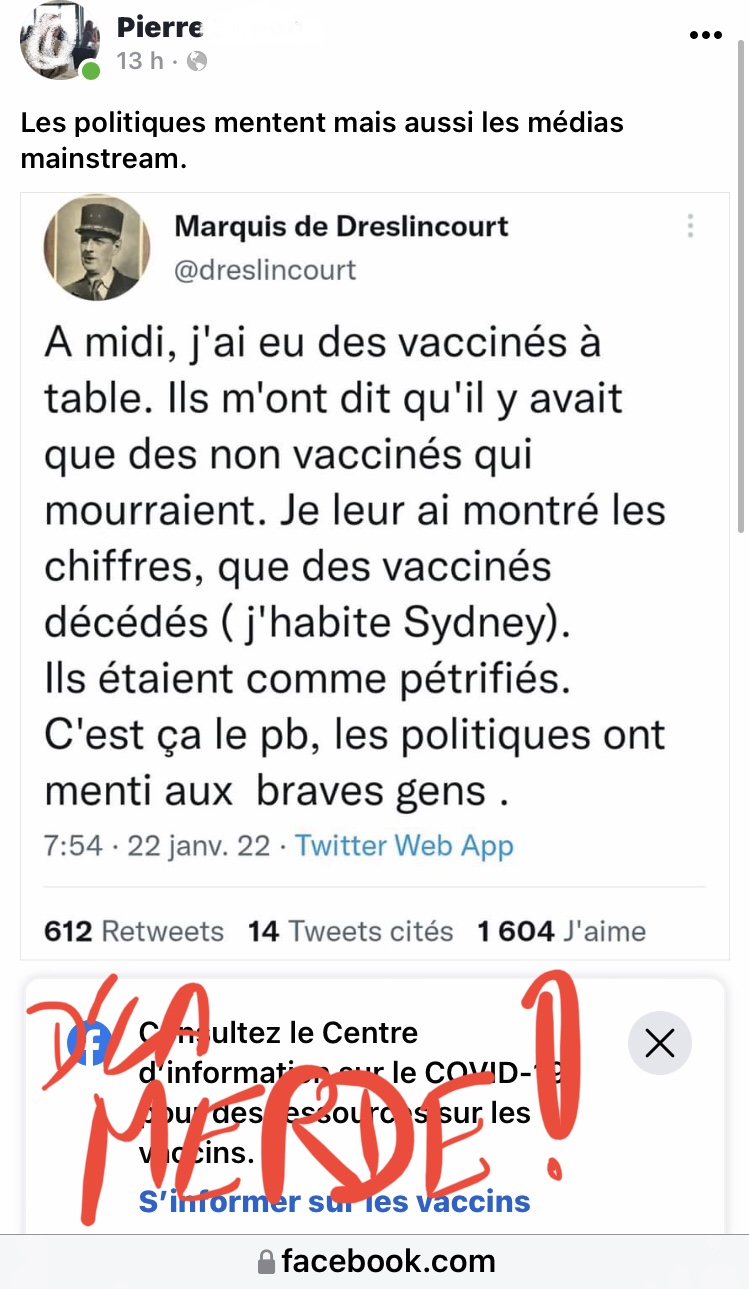Tap the Marquis de Dreslincourt avatar
Image resolution: width=749 pixels, height=1289 pixels.
coord(96,248)
